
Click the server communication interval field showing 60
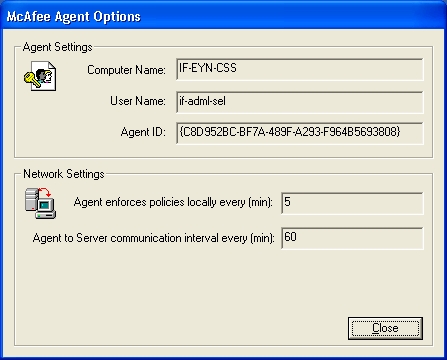click(x=352, y=238)
